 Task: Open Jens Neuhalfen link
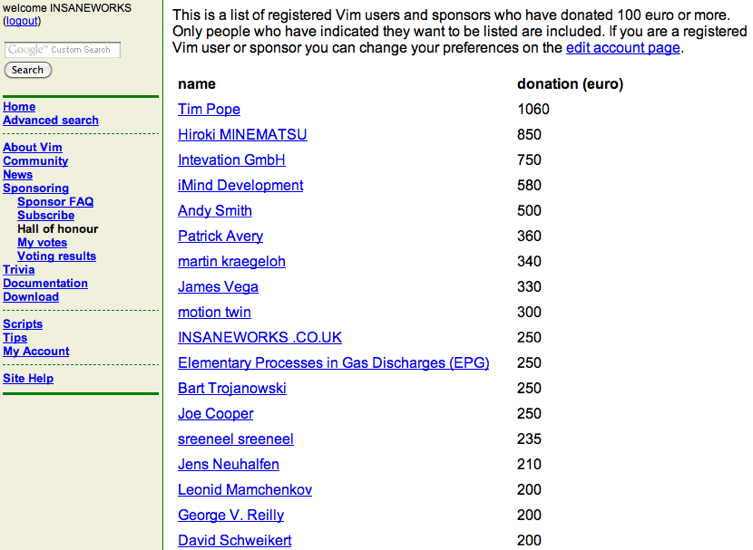[x=229, y=464]
